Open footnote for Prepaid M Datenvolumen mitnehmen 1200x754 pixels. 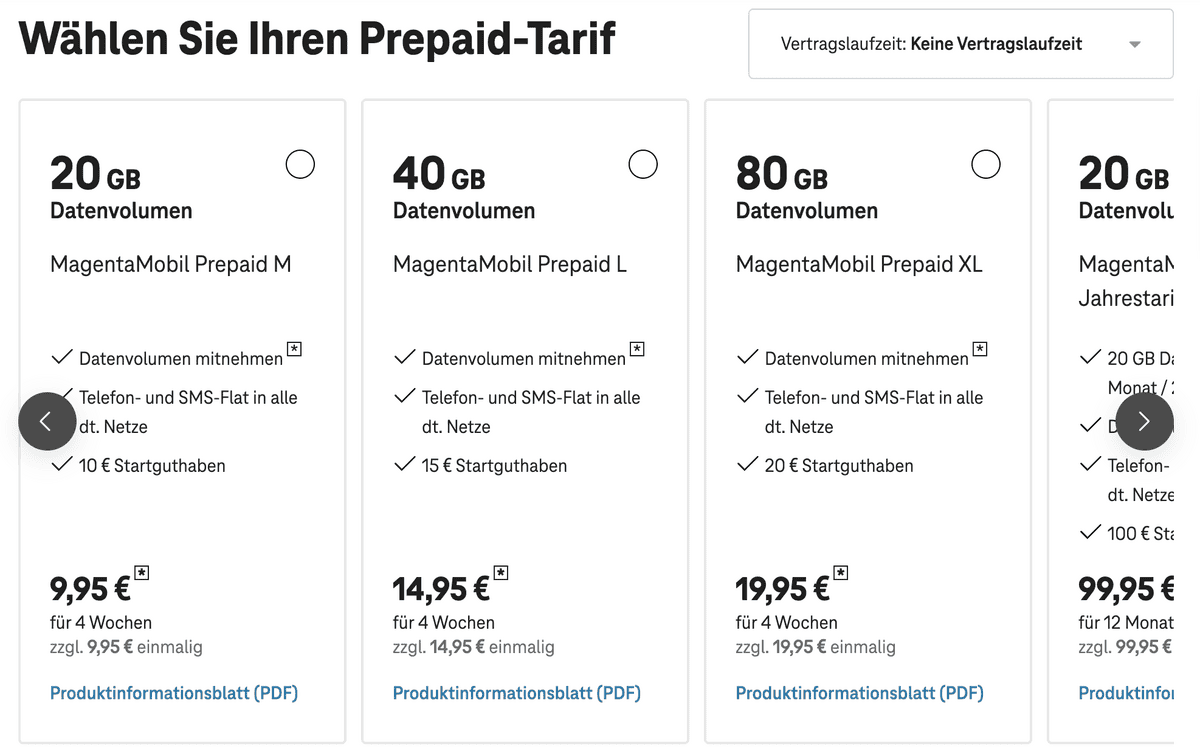[294, 349]
